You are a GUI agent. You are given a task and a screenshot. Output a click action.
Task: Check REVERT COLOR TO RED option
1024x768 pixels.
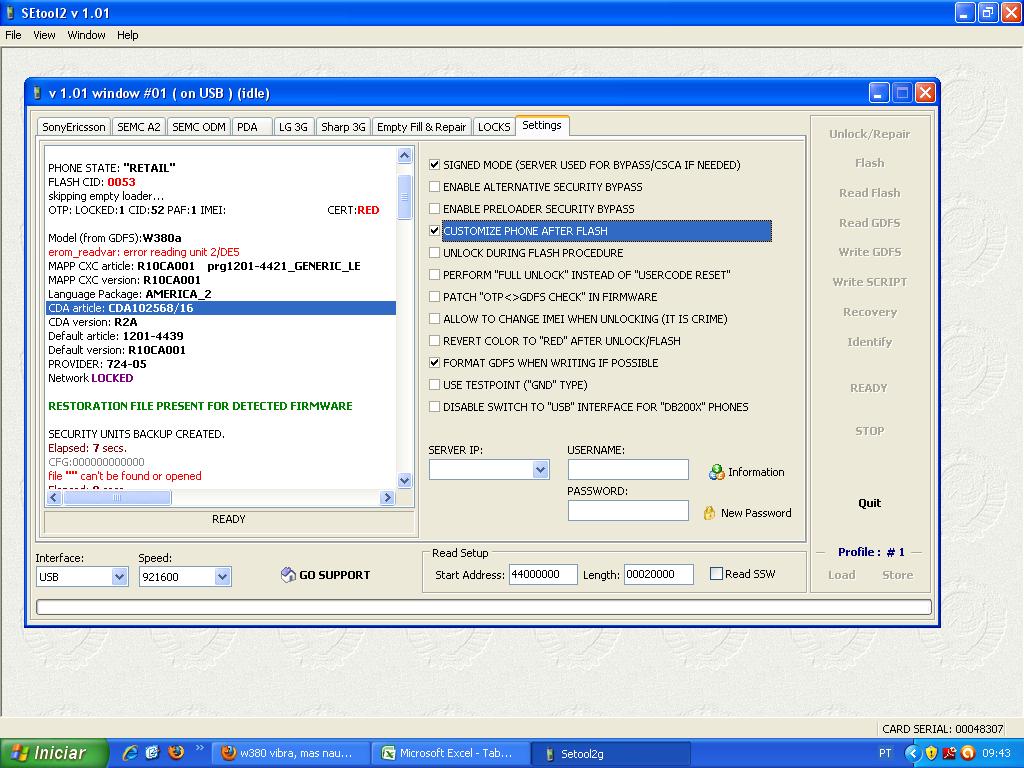(x=434, y=341)
